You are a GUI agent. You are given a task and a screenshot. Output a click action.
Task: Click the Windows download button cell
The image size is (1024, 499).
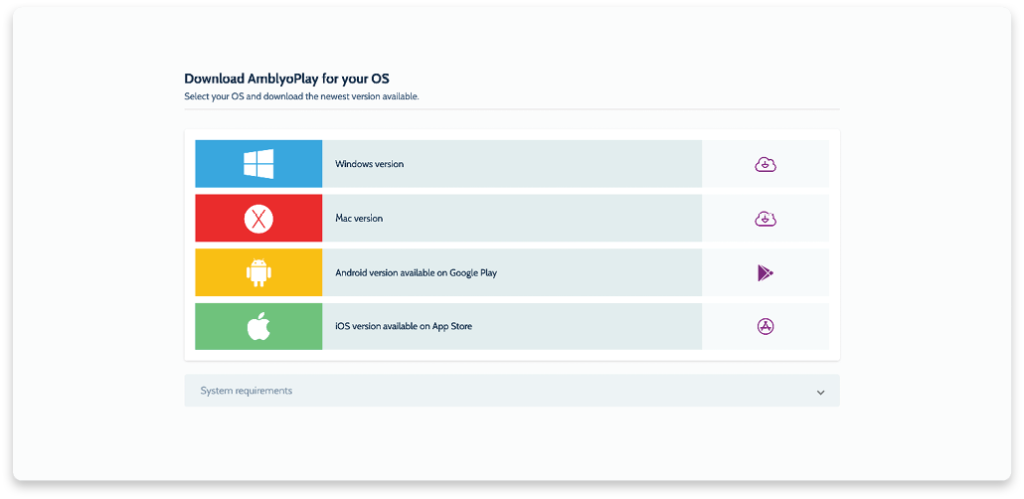(x=765, y=164)
